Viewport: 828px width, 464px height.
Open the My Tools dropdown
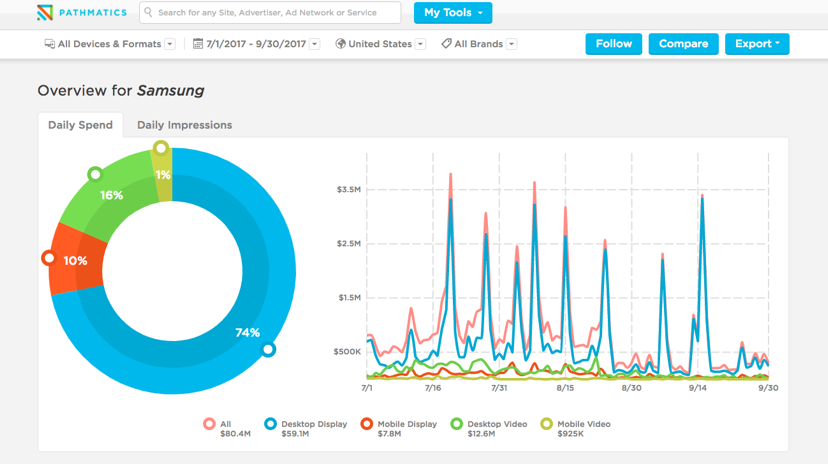[x=453, y=13]
